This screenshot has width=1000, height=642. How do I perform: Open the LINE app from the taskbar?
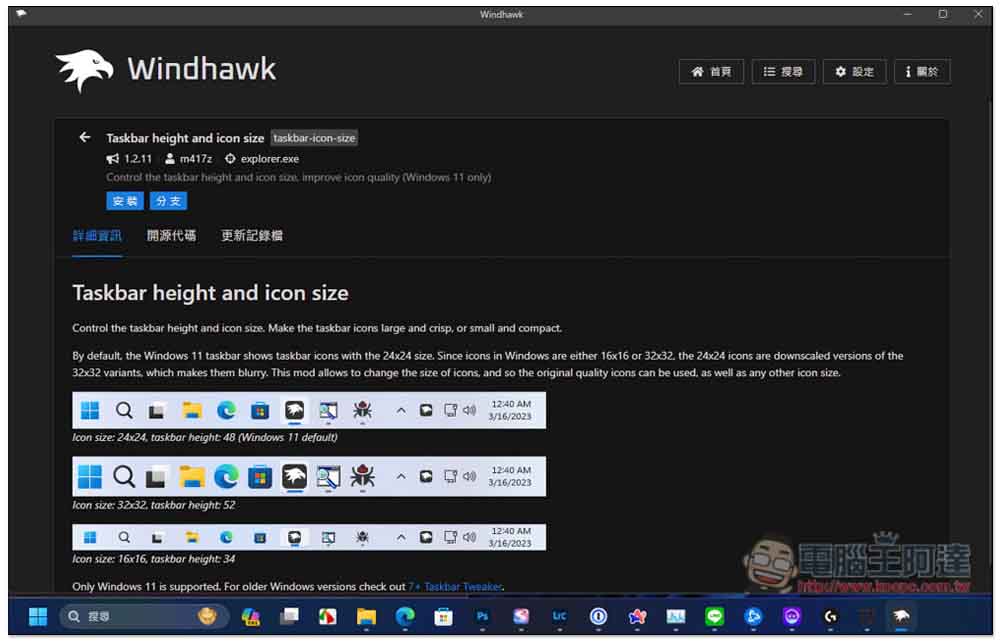(714, 616)
